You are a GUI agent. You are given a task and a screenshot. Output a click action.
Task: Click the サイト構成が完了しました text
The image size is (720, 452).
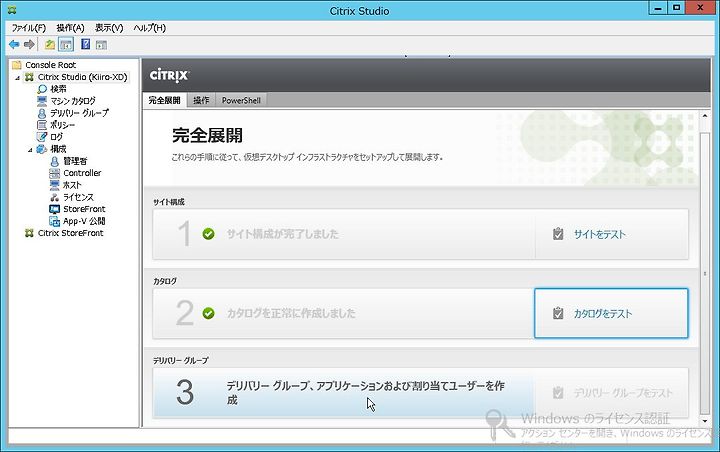coord(282,234)
